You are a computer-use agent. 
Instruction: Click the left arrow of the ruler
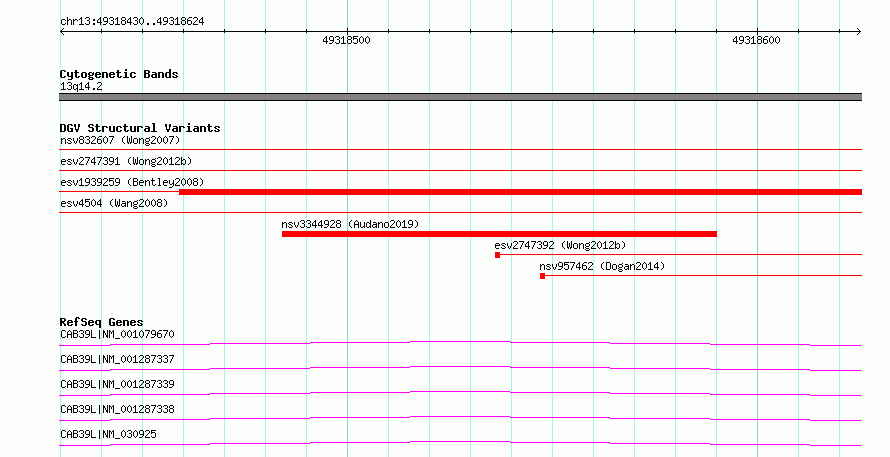point(63,31)
